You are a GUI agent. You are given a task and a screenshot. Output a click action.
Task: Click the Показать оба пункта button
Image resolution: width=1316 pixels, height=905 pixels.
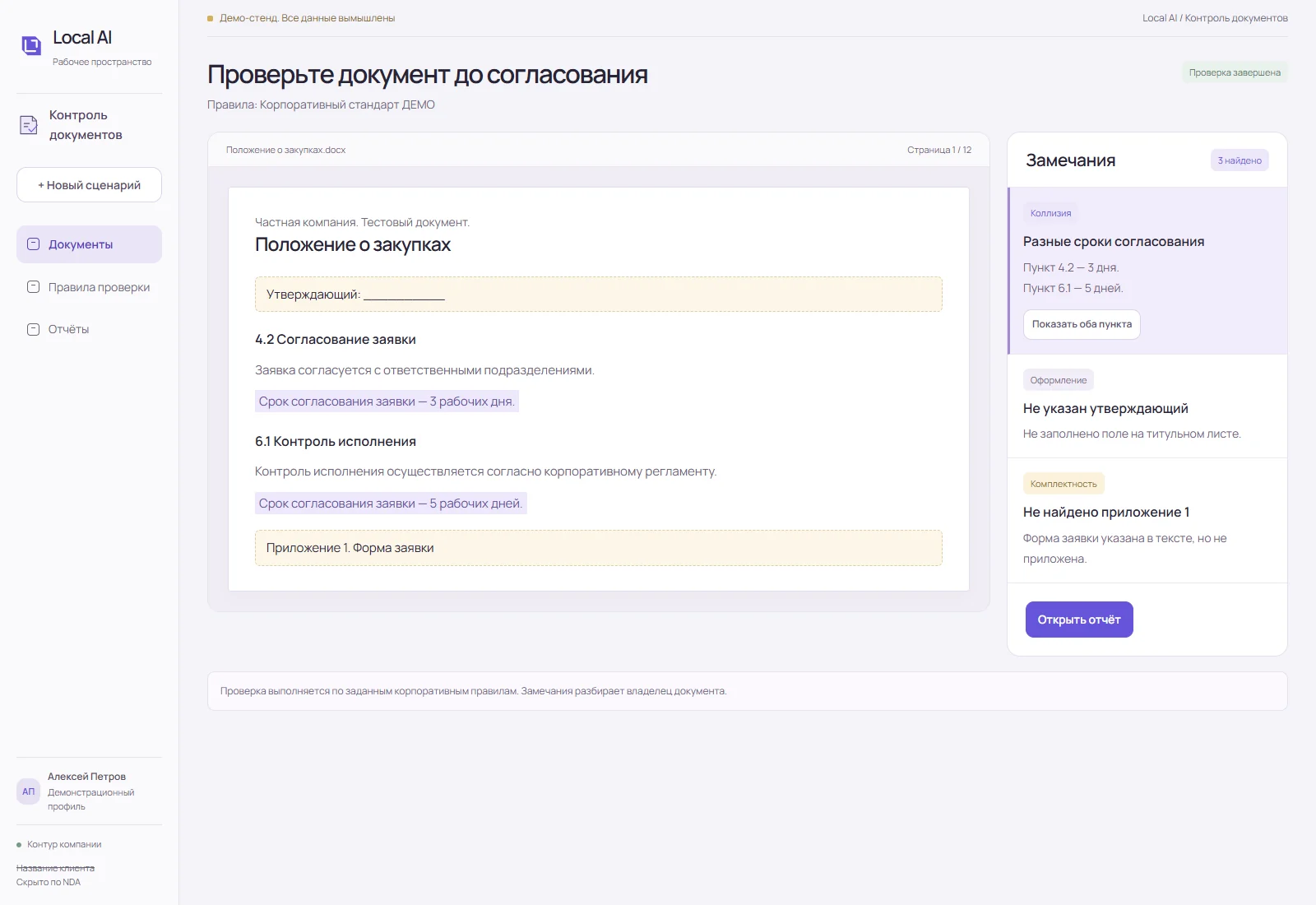coord(1082,324)
